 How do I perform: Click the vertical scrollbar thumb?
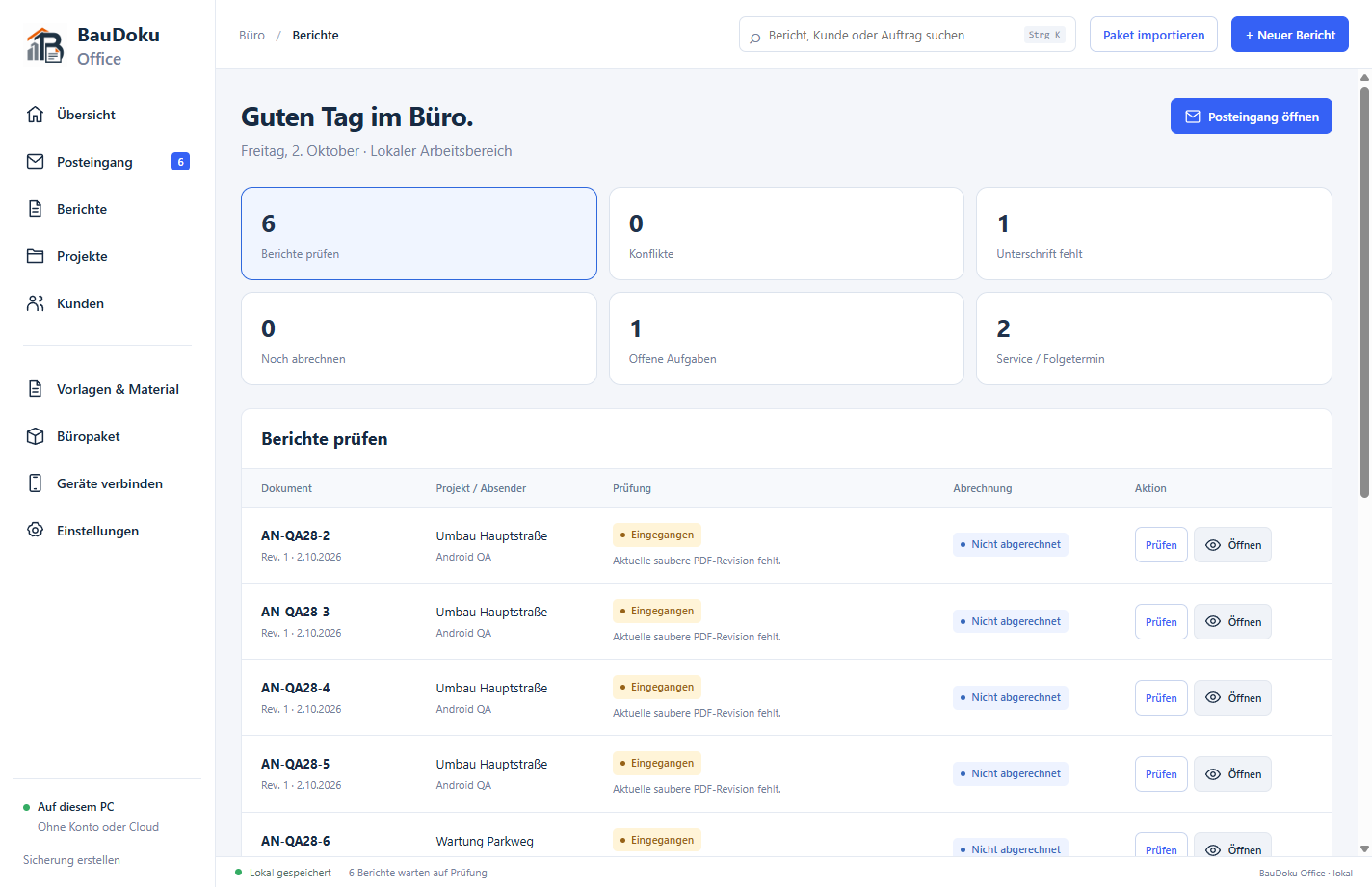coord(1364,292)
